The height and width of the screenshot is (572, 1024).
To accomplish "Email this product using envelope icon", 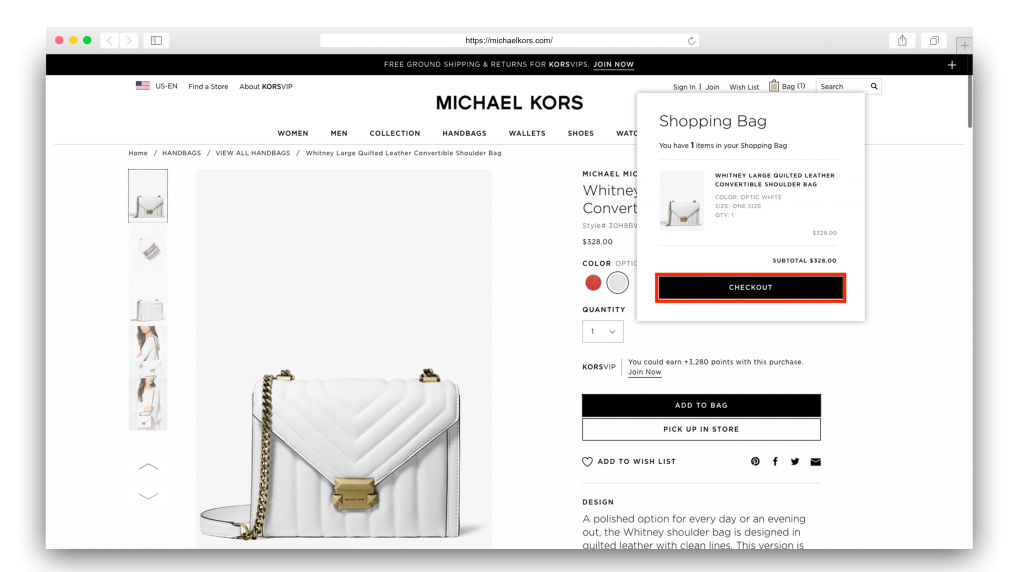I will click(x=816, y=462).
